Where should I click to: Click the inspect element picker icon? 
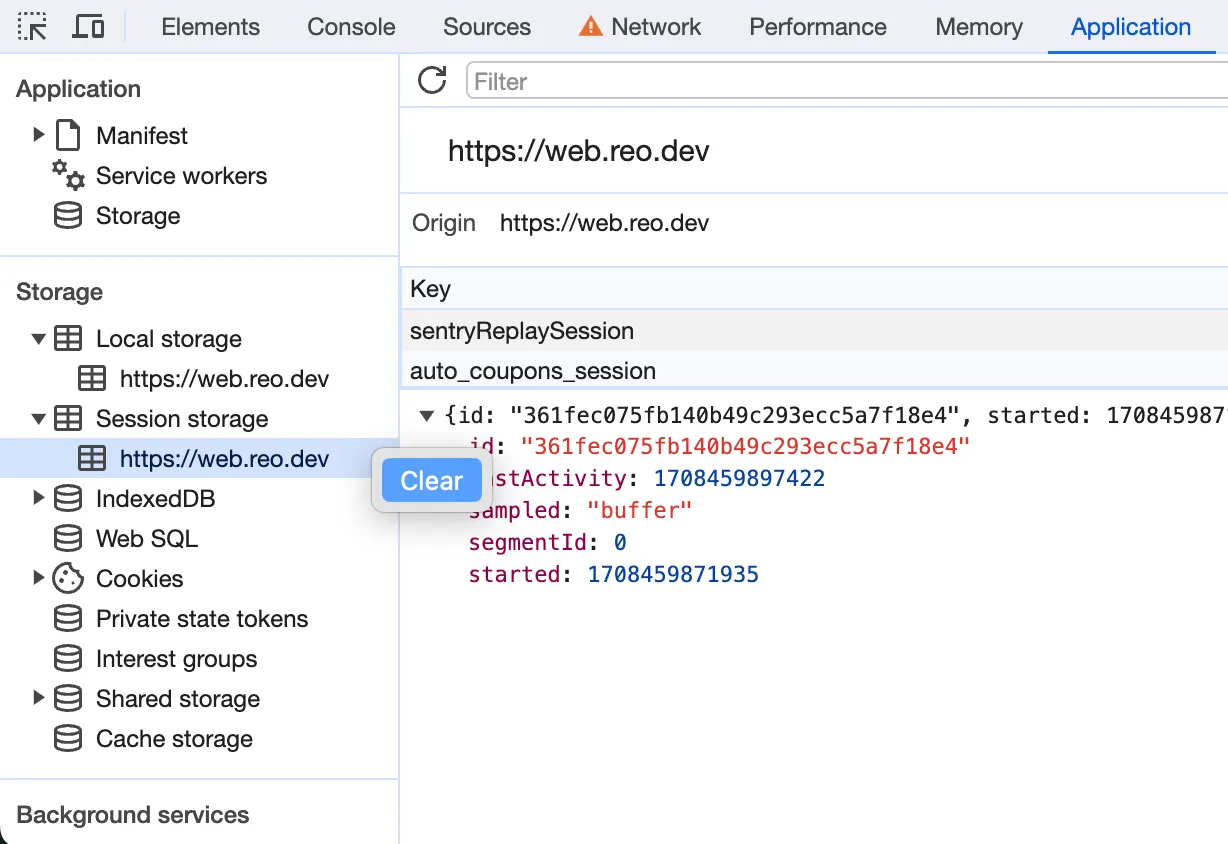click(33, 27)
